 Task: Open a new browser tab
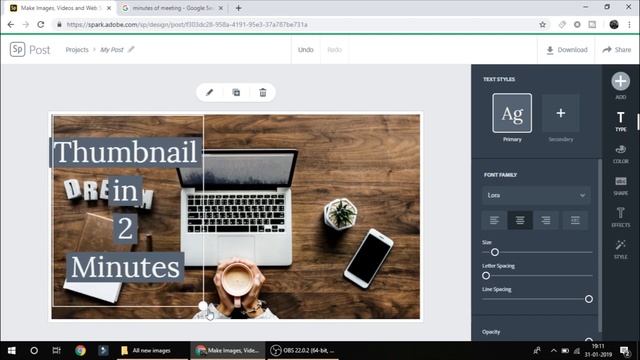tap(239, 8)
